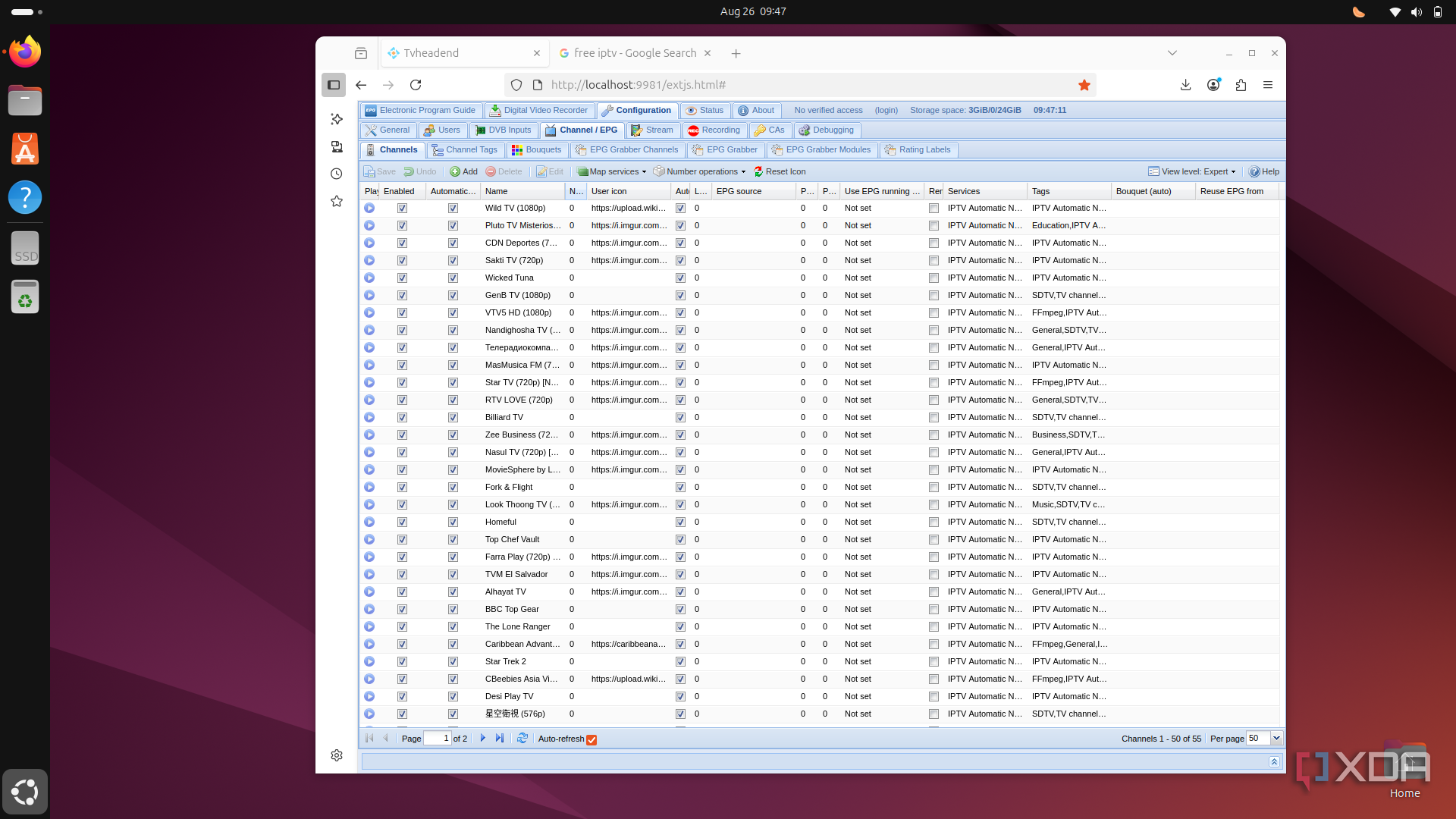This screenshot has height=819, width=1456.
Task: Click the (login) link
Action: tap(886, 110)
